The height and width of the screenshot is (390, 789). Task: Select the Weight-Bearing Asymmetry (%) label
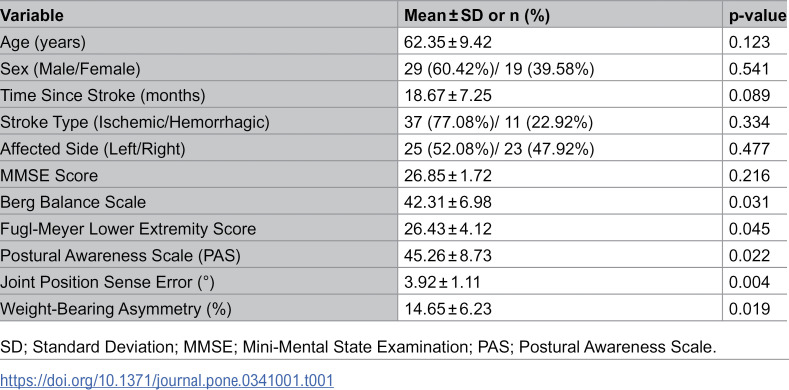pyautogui.click(x=116, y=309)
